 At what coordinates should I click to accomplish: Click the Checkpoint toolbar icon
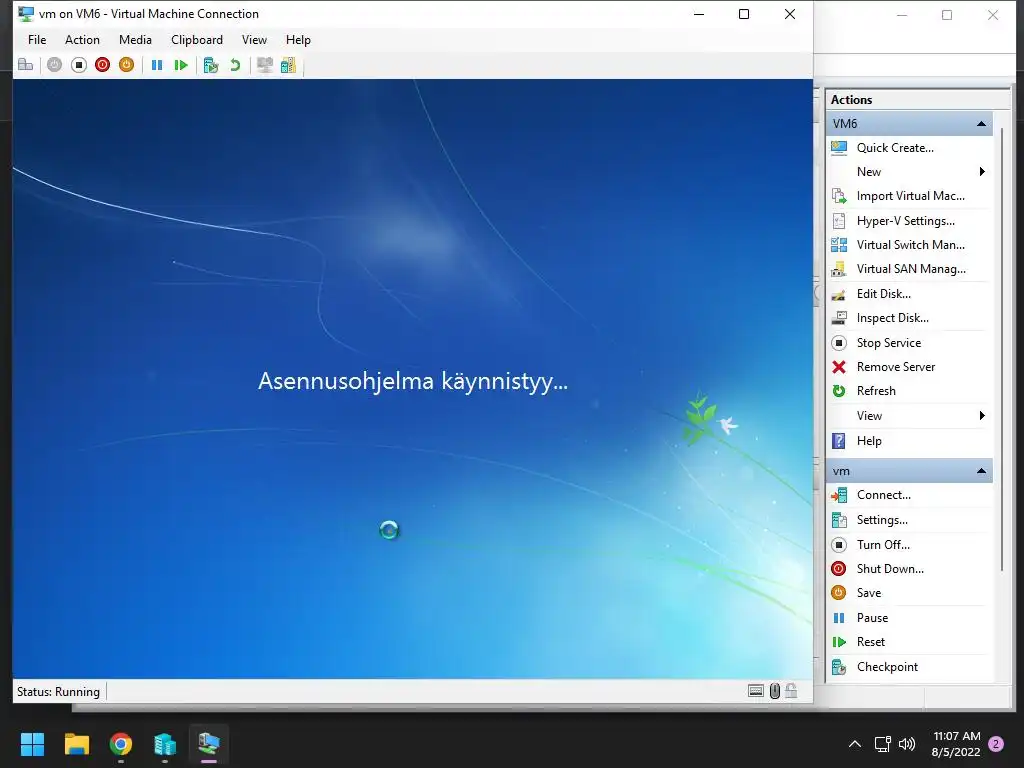(210, 65)
